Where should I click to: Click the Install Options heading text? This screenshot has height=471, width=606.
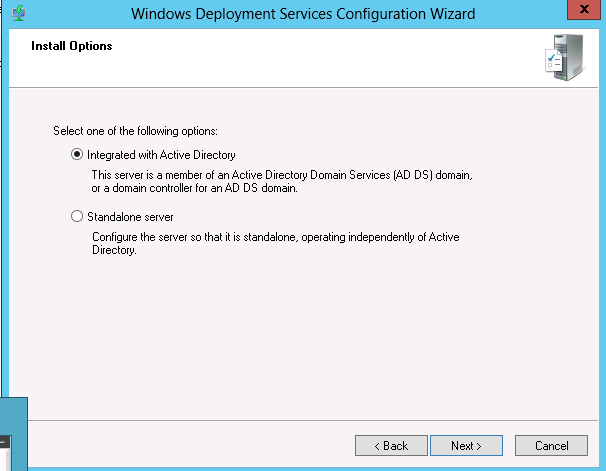pyautogui.click(x=71, y=46)
